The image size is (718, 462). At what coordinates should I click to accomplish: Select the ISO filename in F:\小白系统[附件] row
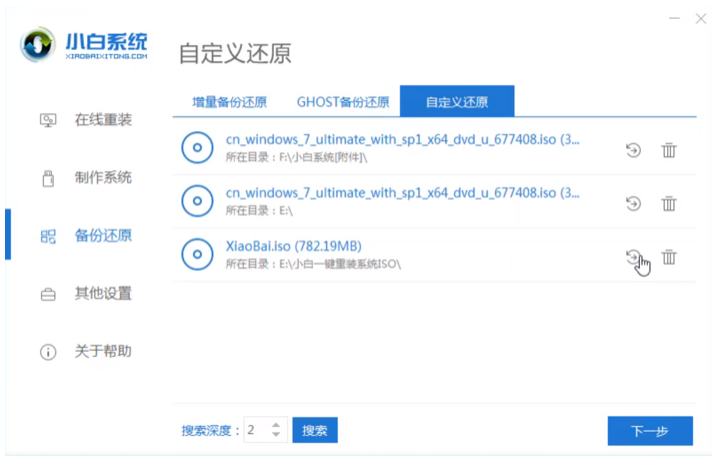click(x=403, y=140)
